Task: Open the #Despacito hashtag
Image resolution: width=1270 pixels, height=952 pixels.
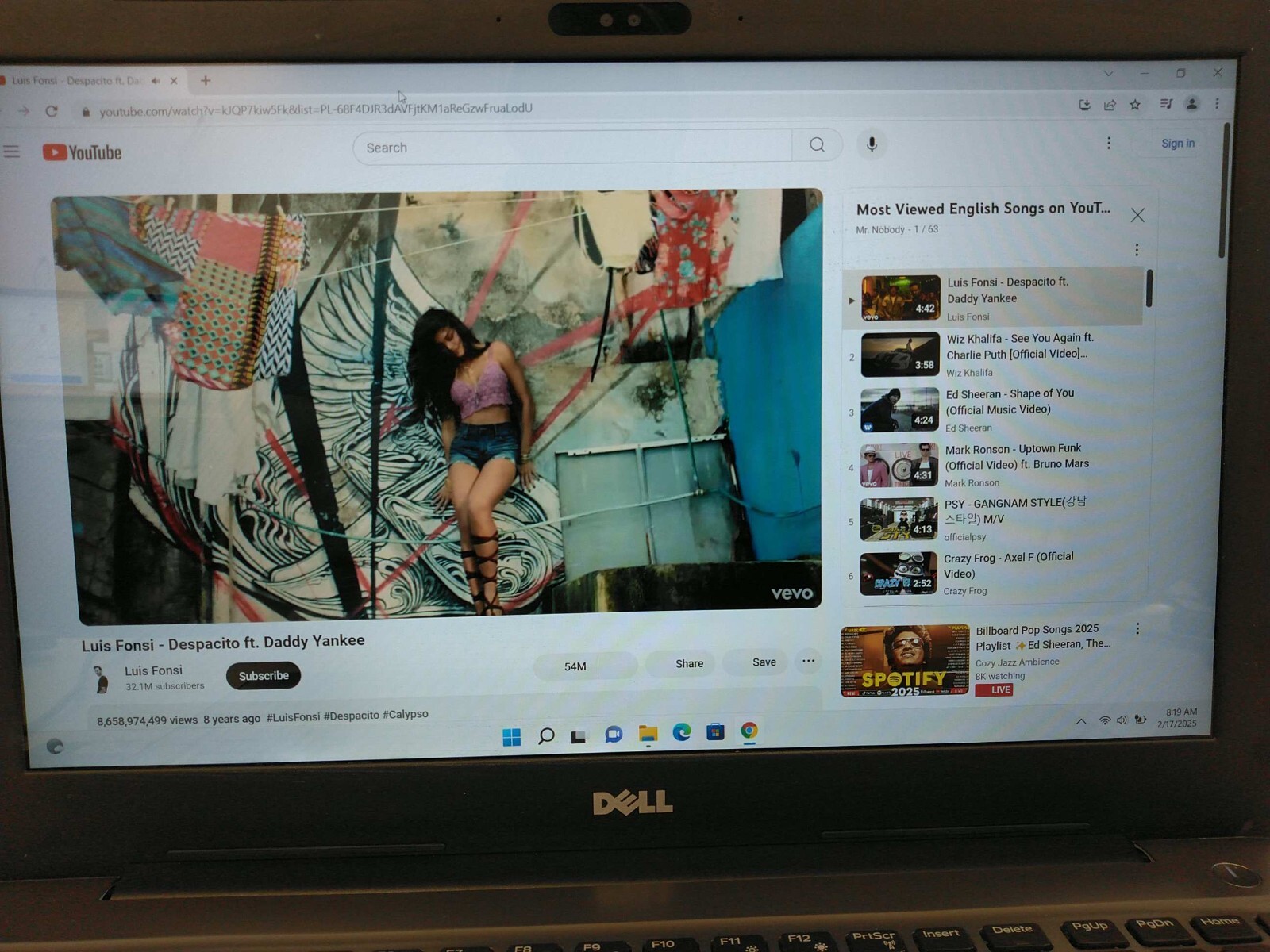Action: coord(351,715)
